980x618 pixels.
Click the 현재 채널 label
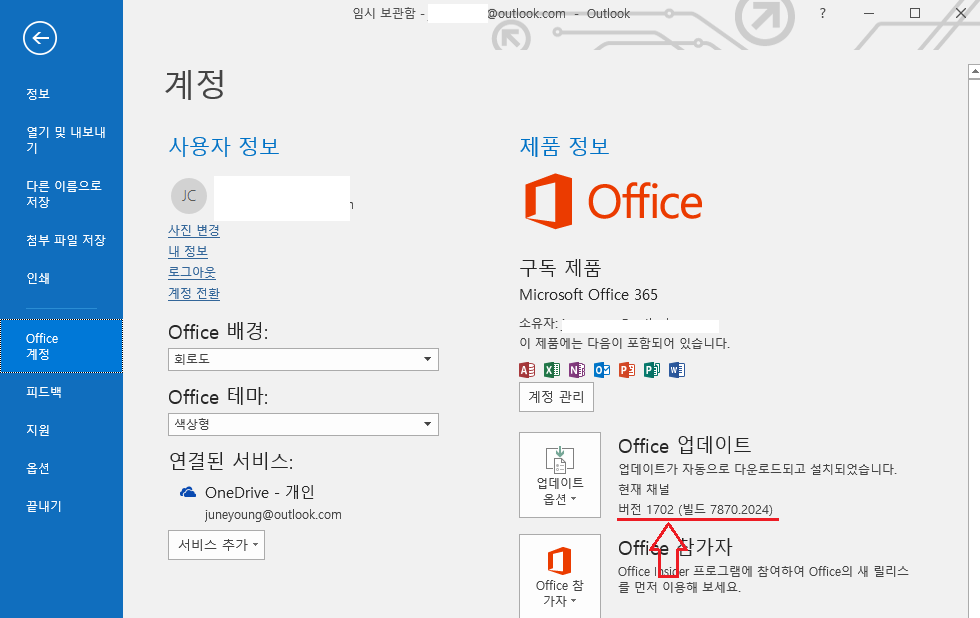tap(644, 489)
